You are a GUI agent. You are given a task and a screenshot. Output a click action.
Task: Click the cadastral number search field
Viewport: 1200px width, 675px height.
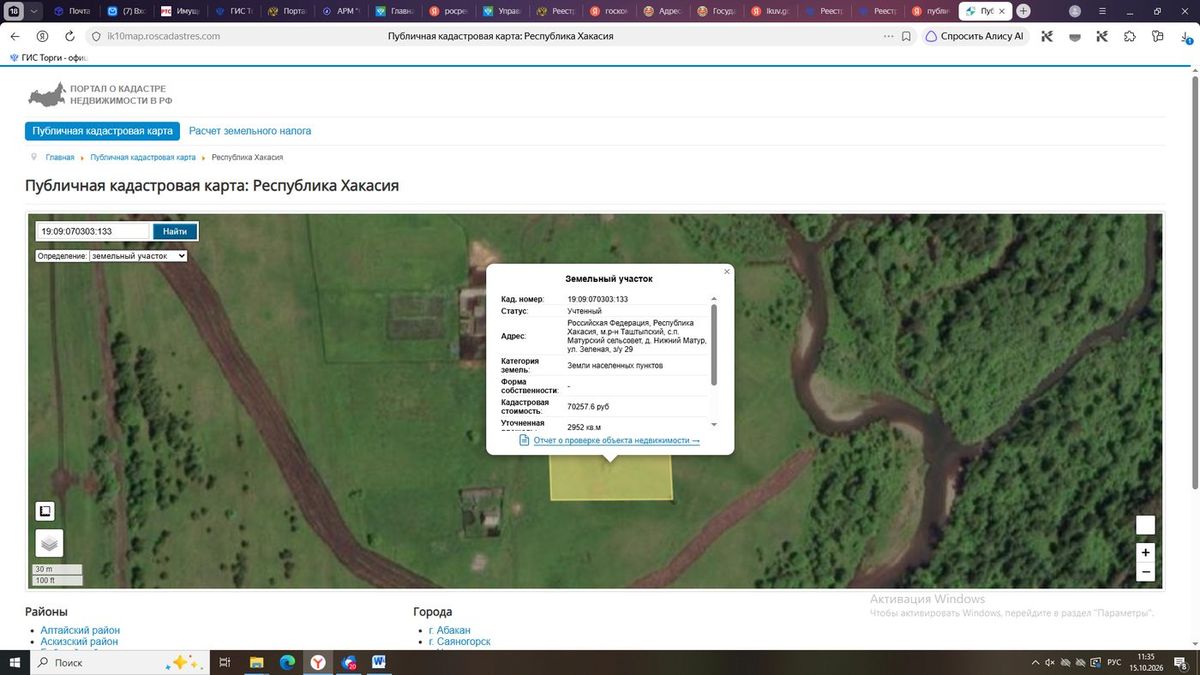click(93, 231)
